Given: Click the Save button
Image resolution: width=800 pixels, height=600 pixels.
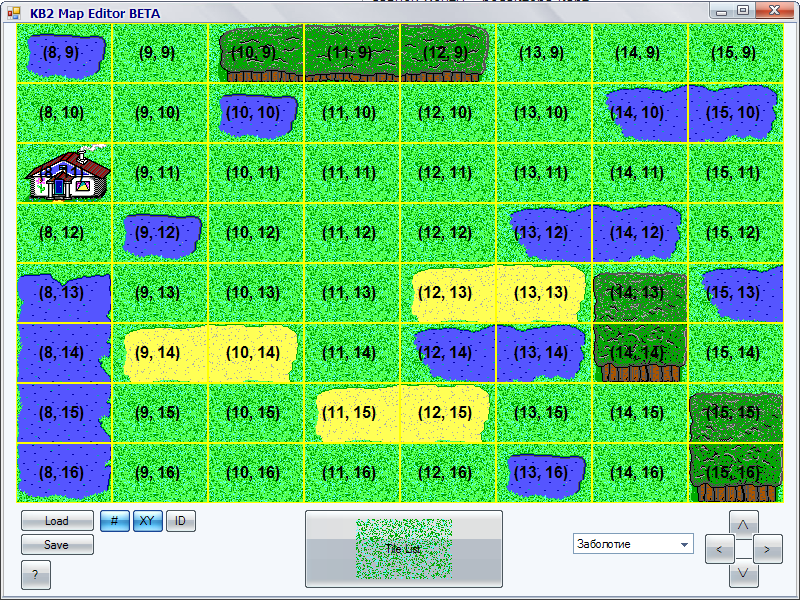Looking at the screenshot, I should pos(57,544).
